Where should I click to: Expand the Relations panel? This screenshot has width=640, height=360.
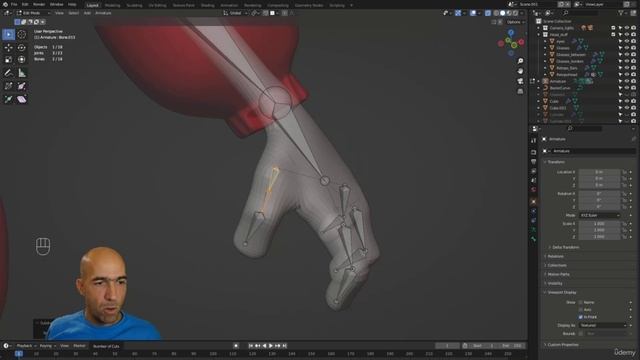pyautogui.click(x=555, y=256)
